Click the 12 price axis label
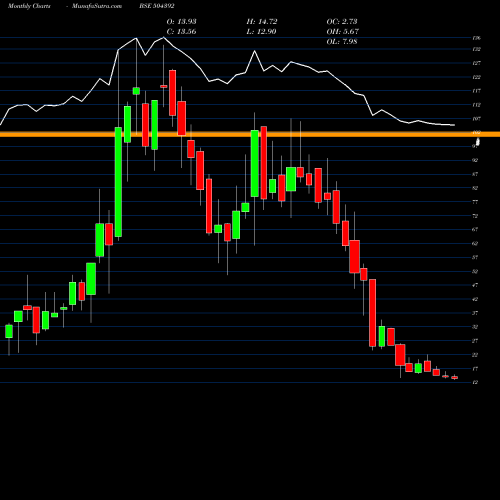Image resolution: width=500 pixels, height=500 pixels. (x=475, y=382)
